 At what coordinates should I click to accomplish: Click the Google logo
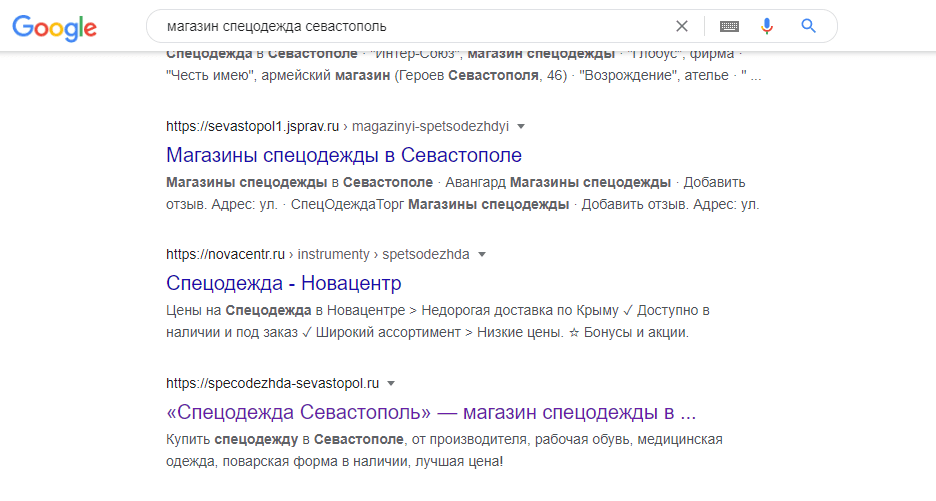point(54,27)
